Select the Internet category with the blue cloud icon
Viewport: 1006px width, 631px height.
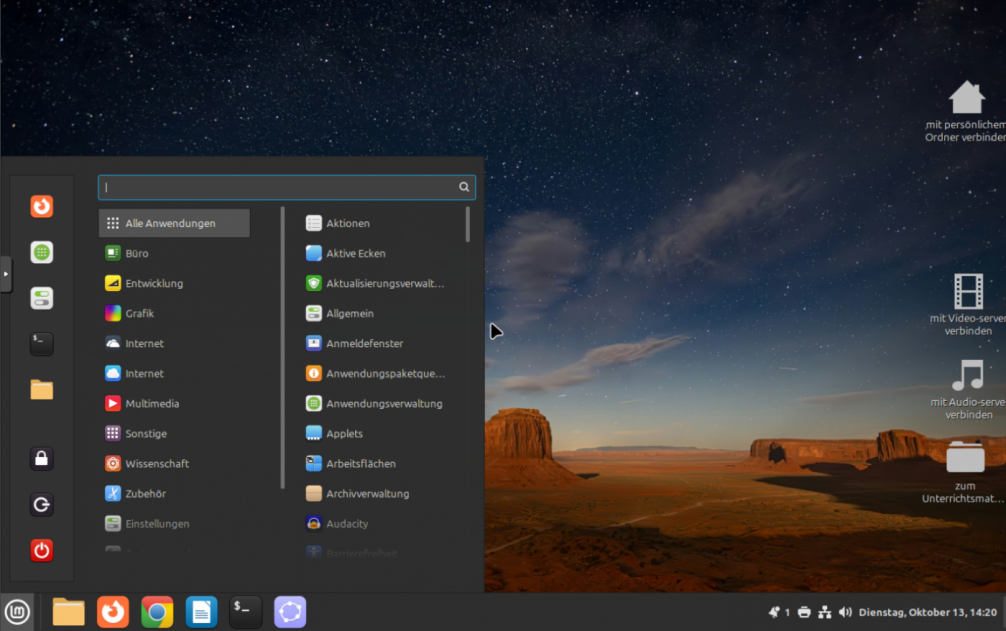[x=175, y=373]
